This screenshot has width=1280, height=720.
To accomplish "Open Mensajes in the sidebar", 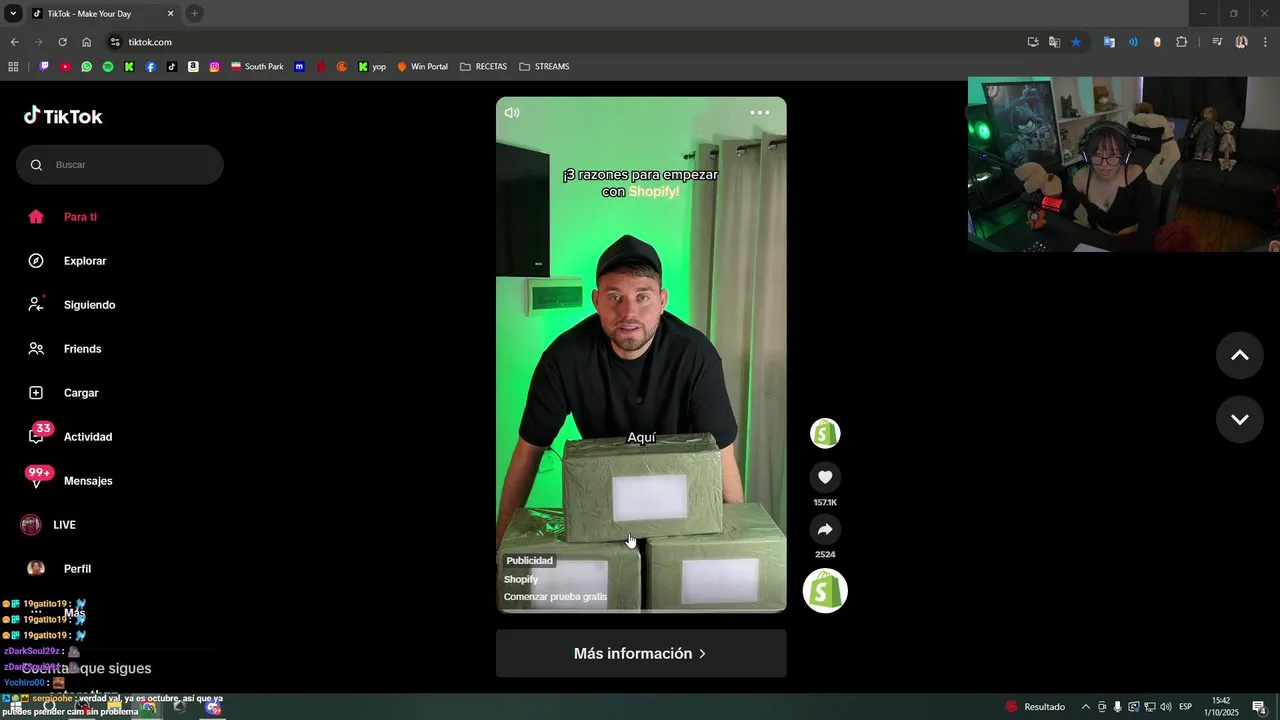I will click(88, 481).
